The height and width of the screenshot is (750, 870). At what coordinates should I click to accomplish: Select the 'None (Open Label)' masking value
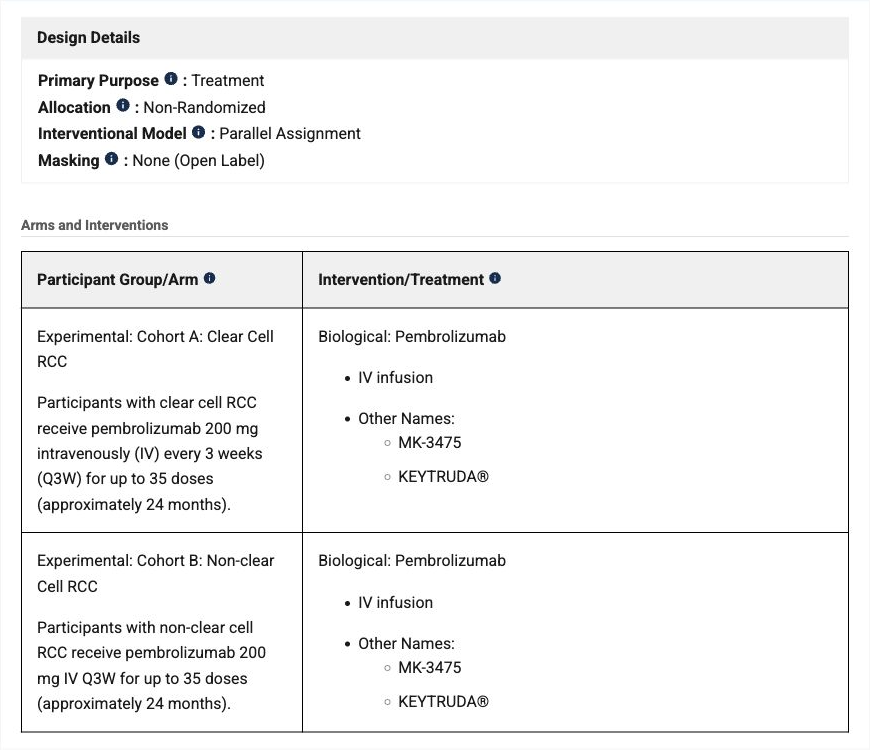[198, 161]
